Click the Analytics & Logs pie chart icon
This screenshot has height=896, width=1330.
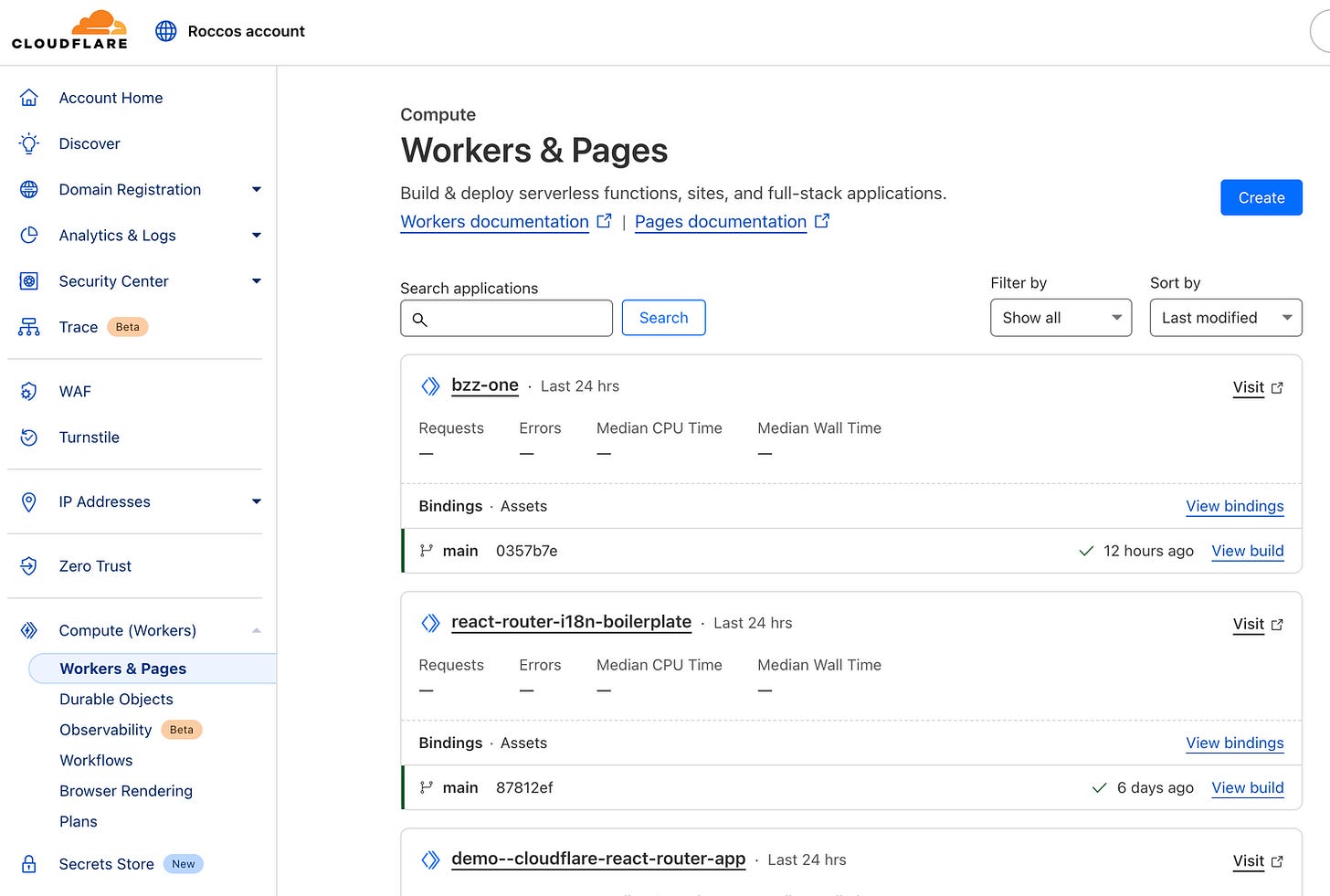coord(29,235)
